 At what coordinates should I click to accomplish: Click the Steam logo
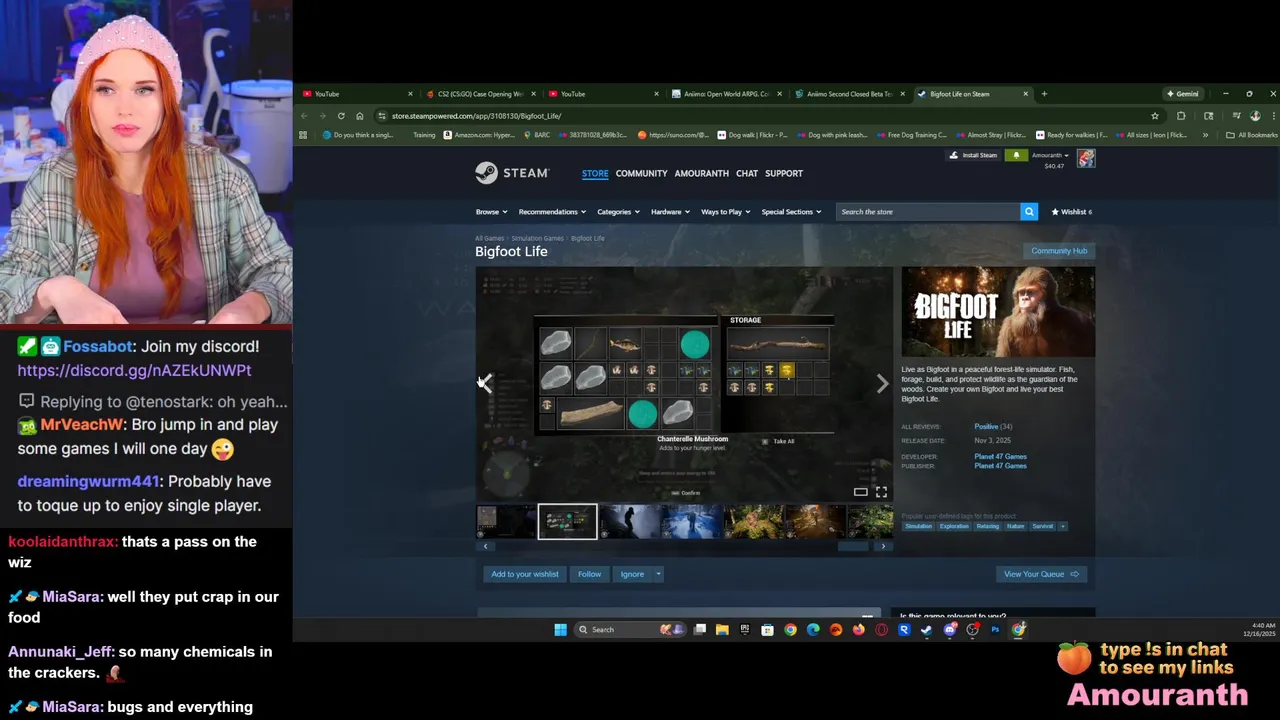click(x=512, y=173)
